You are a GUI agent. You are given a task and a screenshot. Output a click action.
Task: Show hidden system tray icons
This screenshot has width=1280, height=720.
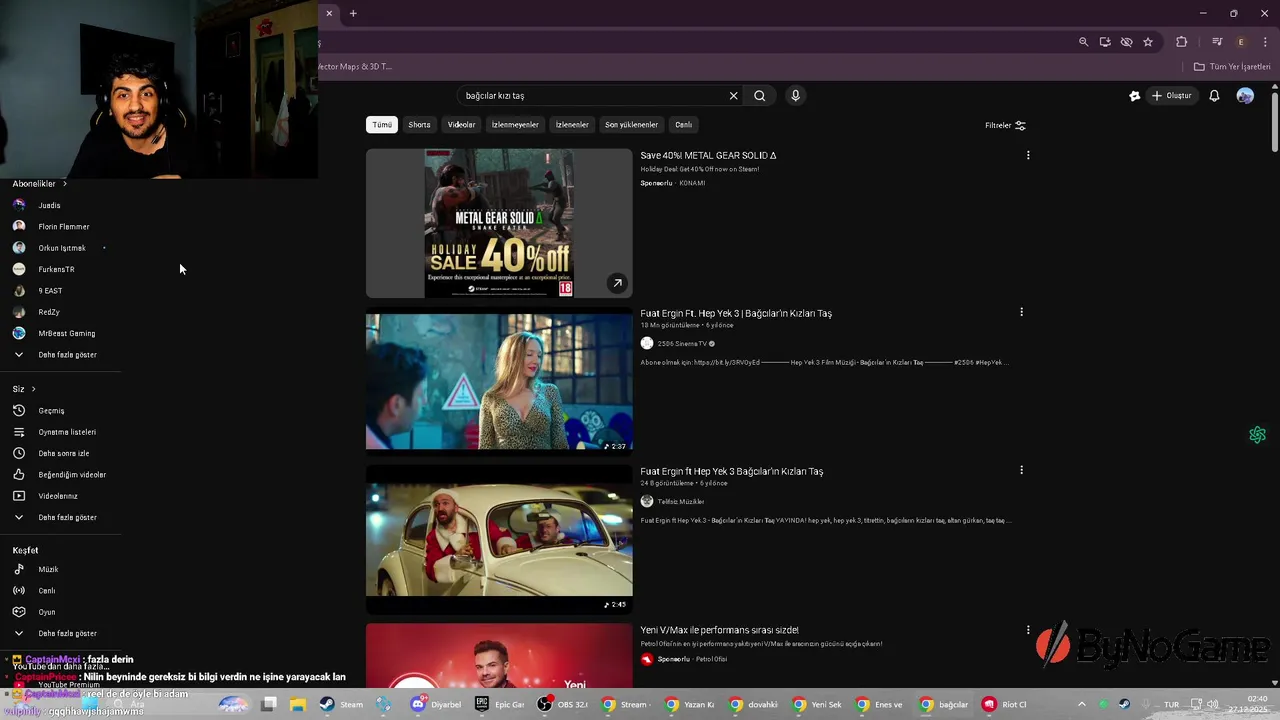pos(1081,704)
